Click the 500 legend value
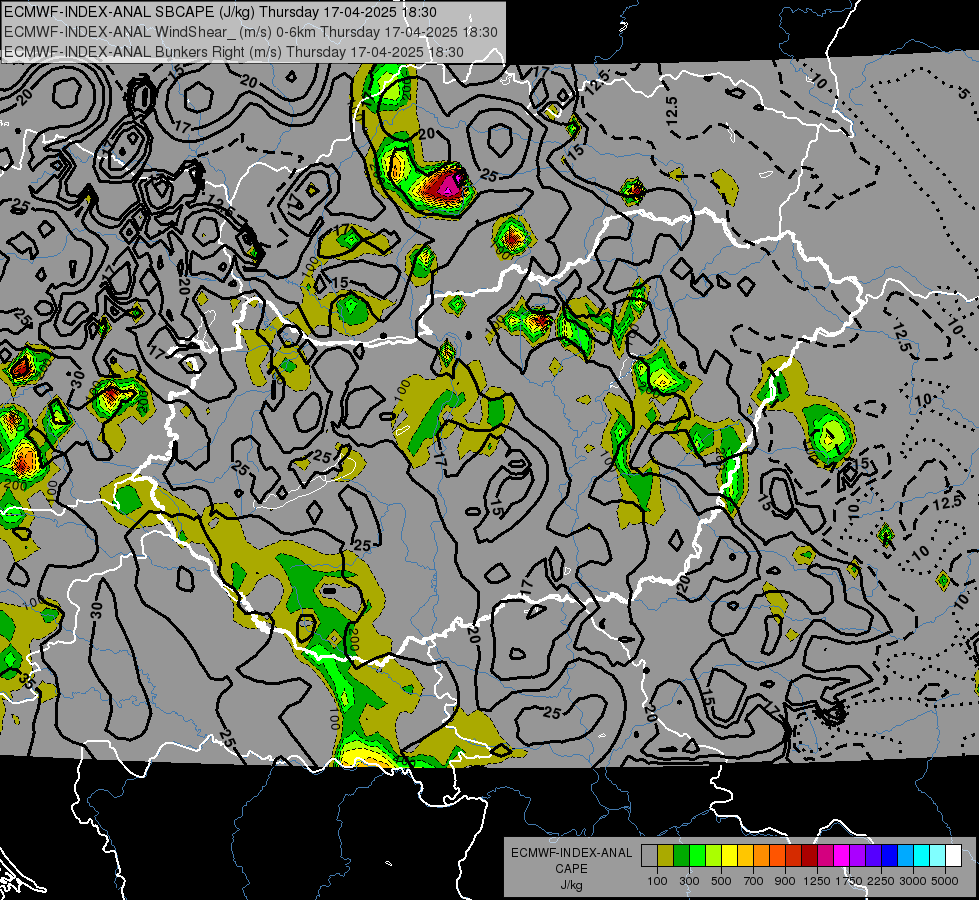 click(x=721, y=881)
